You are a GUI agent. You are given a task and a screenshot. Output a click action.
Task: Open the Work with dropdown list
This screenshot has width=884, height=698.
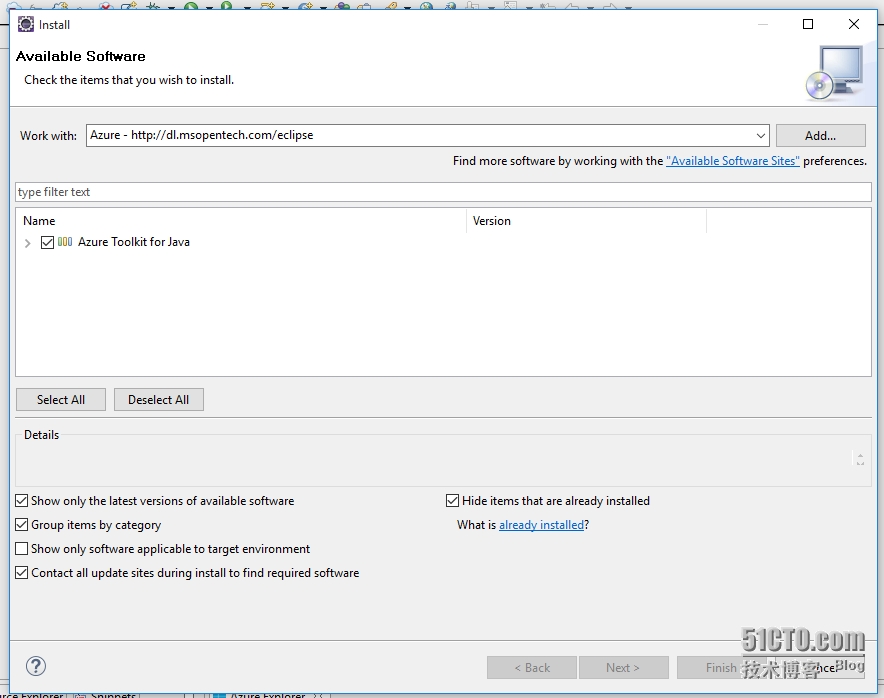click(x=760, y=136)
